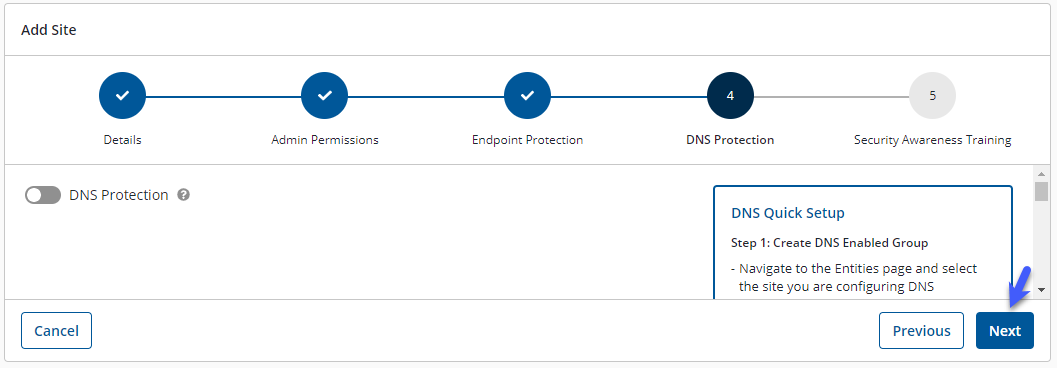
Task: Click the Endpoint Protection step checkmark circle
Action: point(527,96)
